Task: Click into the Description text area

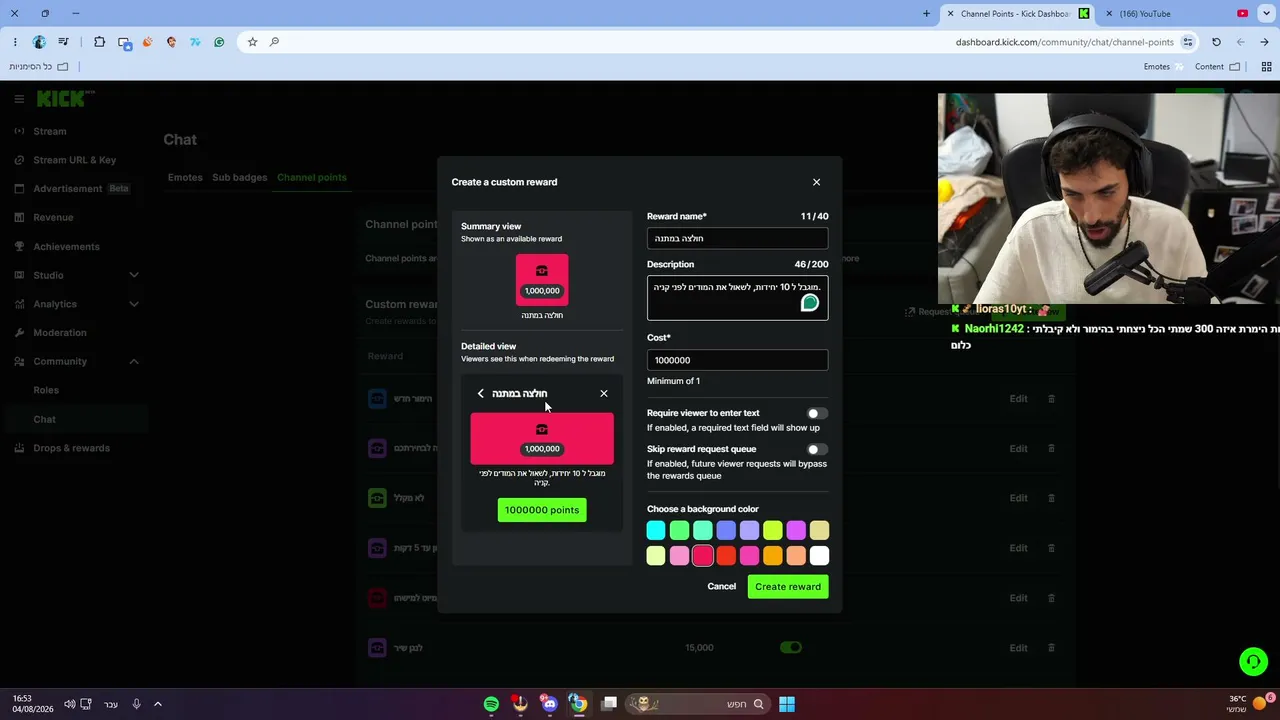Action: 737,298
